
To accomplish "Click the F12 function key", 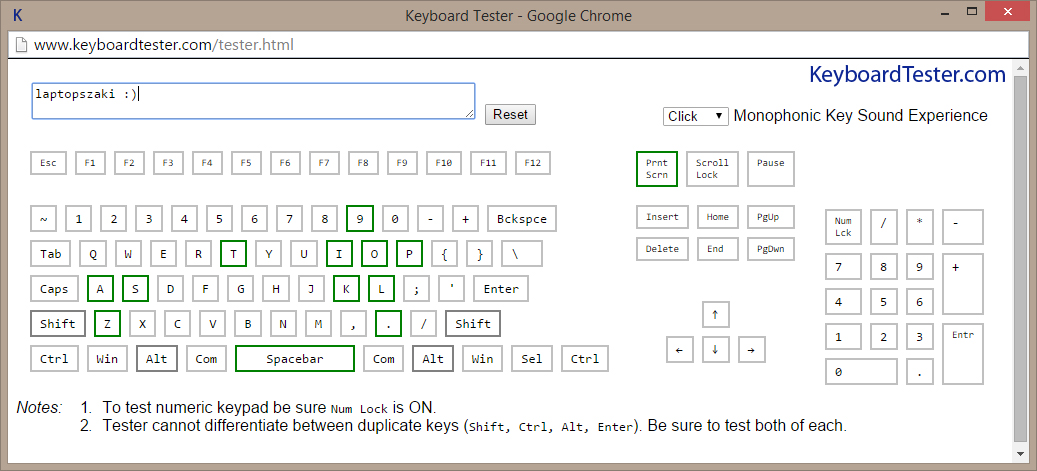I will coord(532,163).
